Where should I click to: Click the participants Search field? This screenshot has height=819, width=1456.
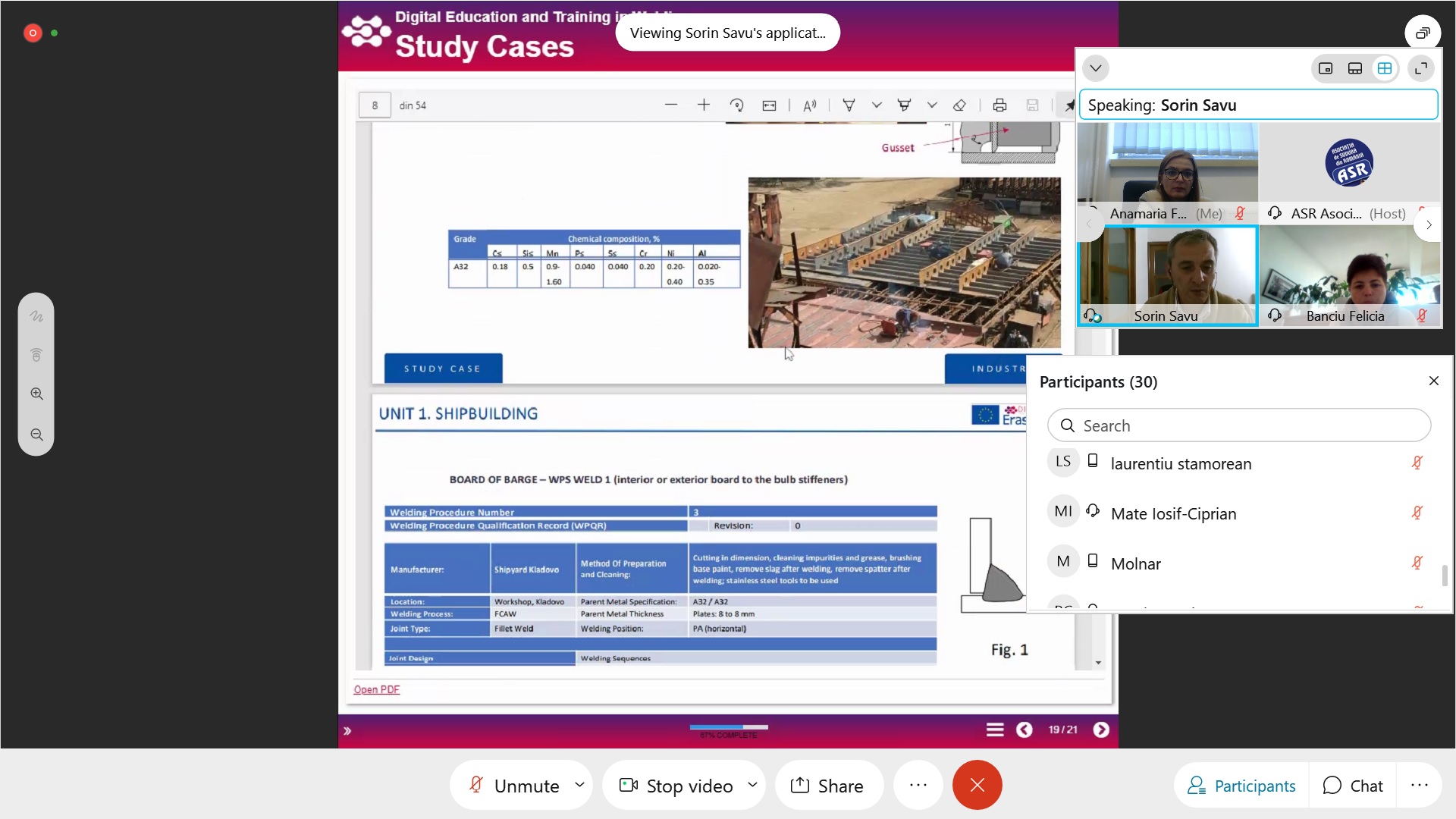tap(1239, 425)
